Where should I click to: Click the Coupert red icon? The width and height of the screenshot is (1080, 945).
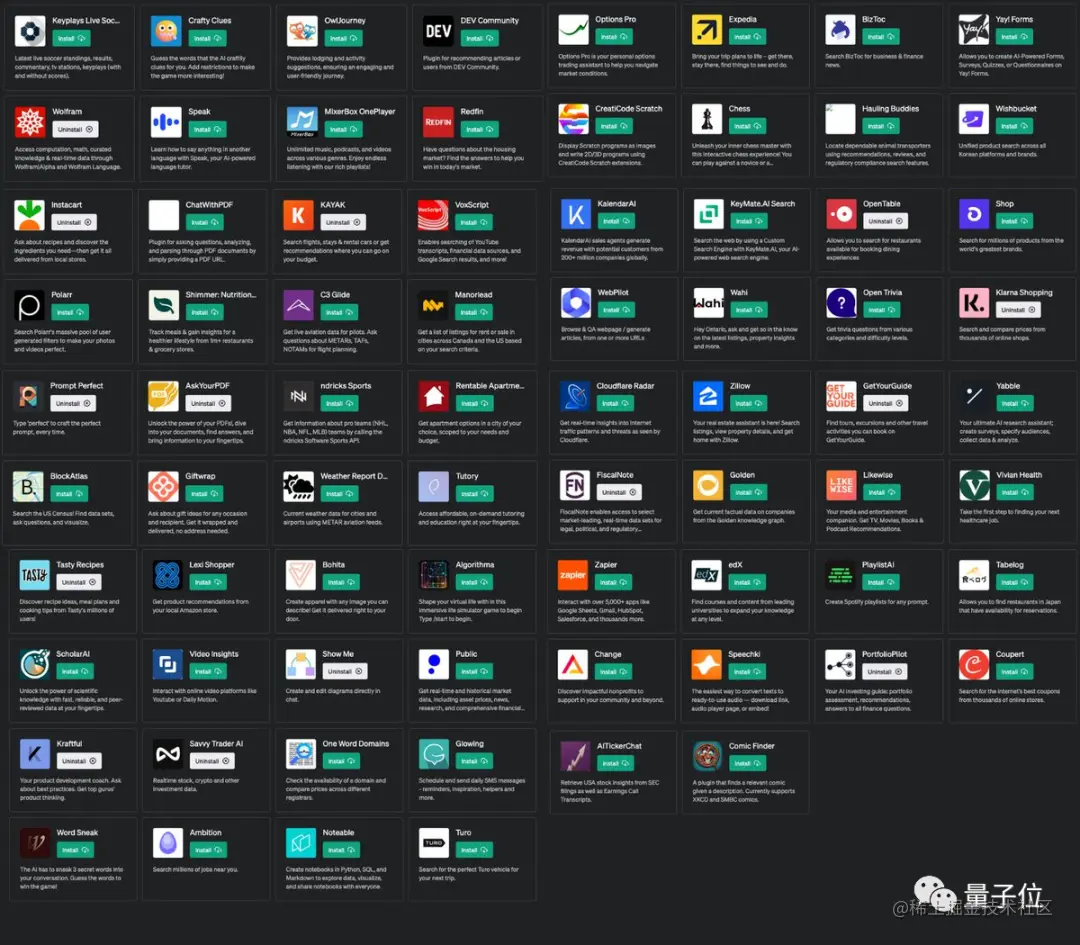973,665
